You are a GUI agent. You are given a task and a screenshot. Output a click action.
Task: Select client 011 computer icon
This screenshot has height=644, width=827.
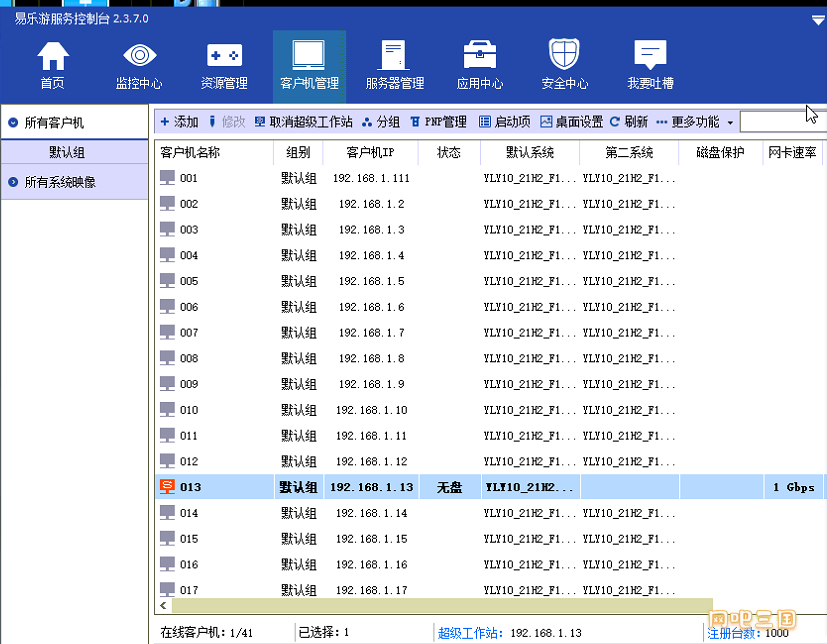pyautogui.click(x=167, y=436)
